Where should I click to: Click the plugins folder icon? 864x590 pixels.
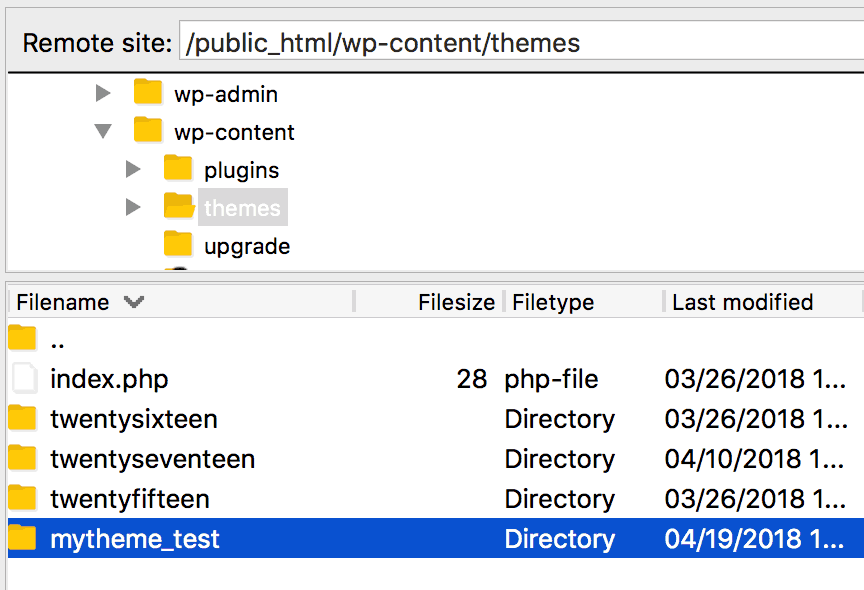tap(177, 168)
